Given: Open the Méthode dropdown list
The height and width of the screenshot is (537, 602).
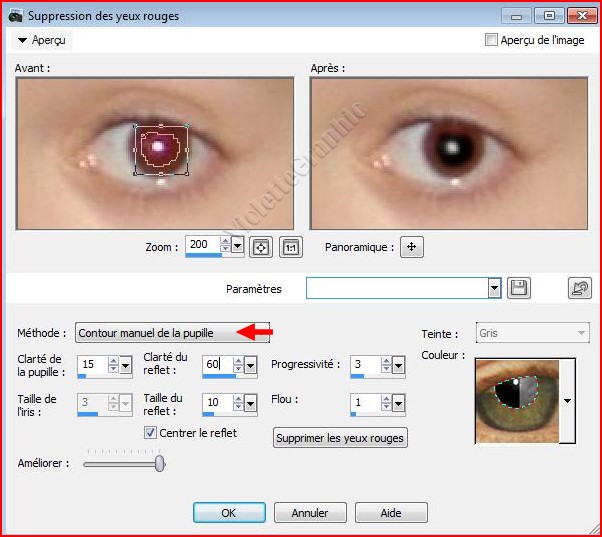Looking at the screenshot, I should (x=160, y=333).
